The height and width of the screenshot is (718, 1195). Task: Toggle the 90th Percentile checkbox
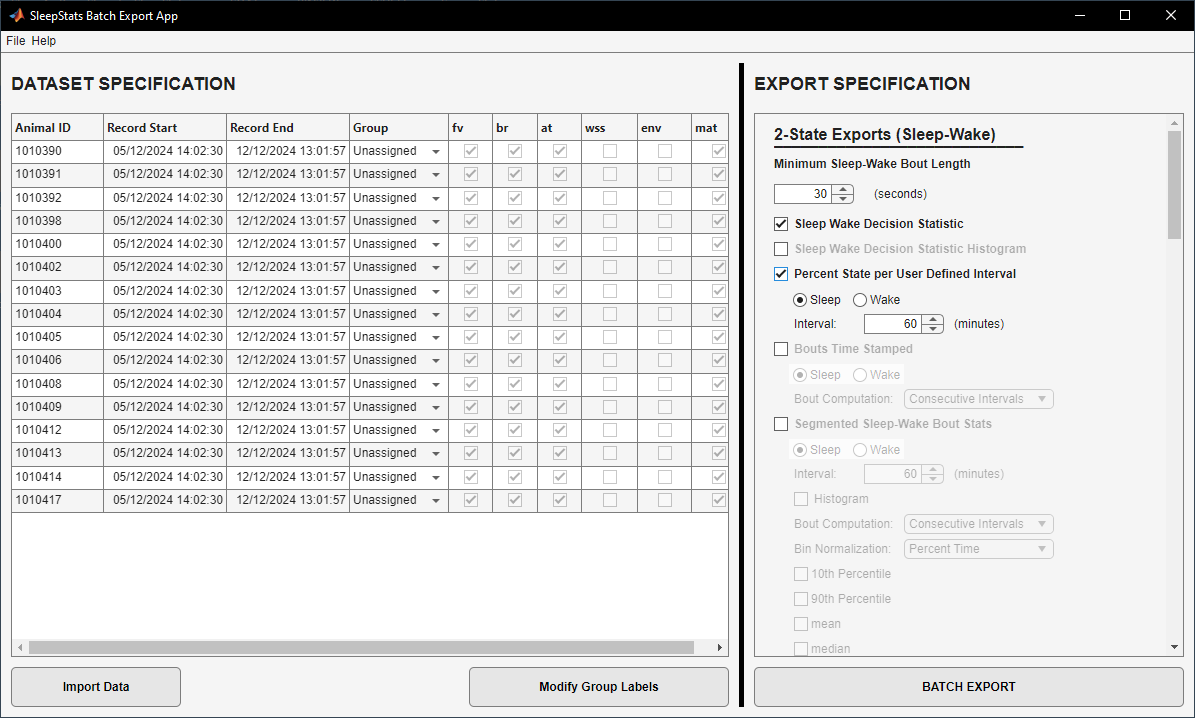801,599
